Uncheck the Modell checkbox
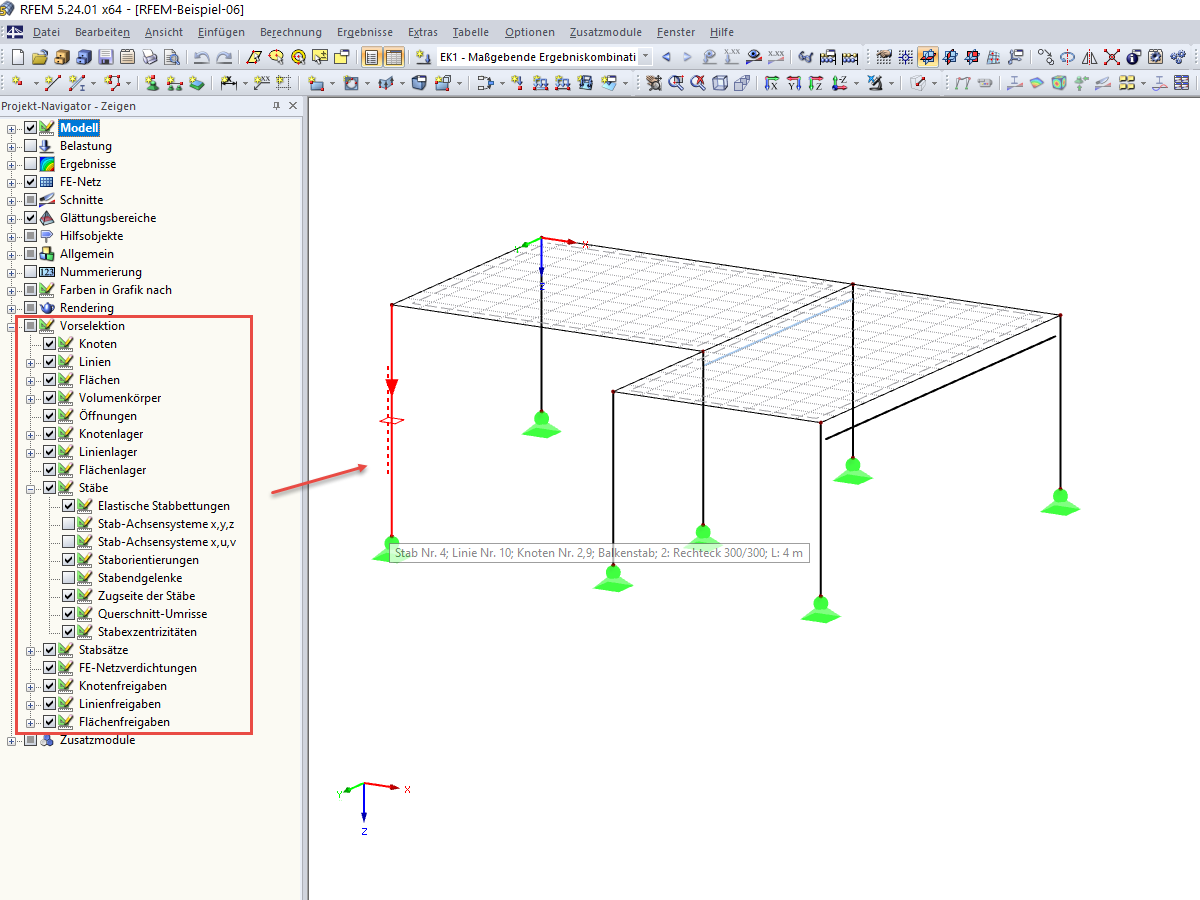1200x900 pixels. (30, 128)
